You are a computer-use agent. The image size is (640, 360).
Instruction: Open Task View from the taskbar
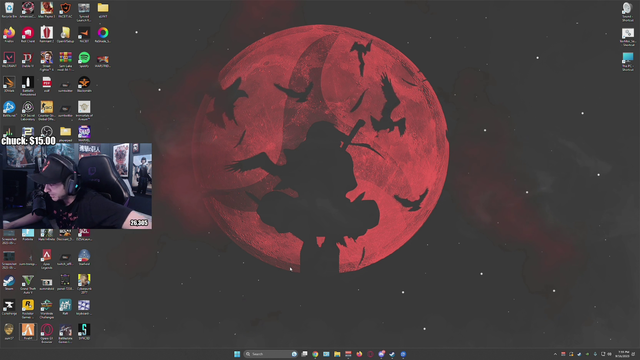[304, 354]
